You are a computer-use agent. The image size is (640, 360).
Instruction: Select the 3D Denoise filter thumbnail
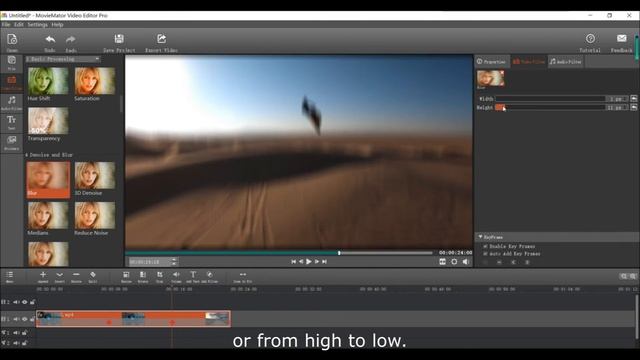tap(95, 175)
